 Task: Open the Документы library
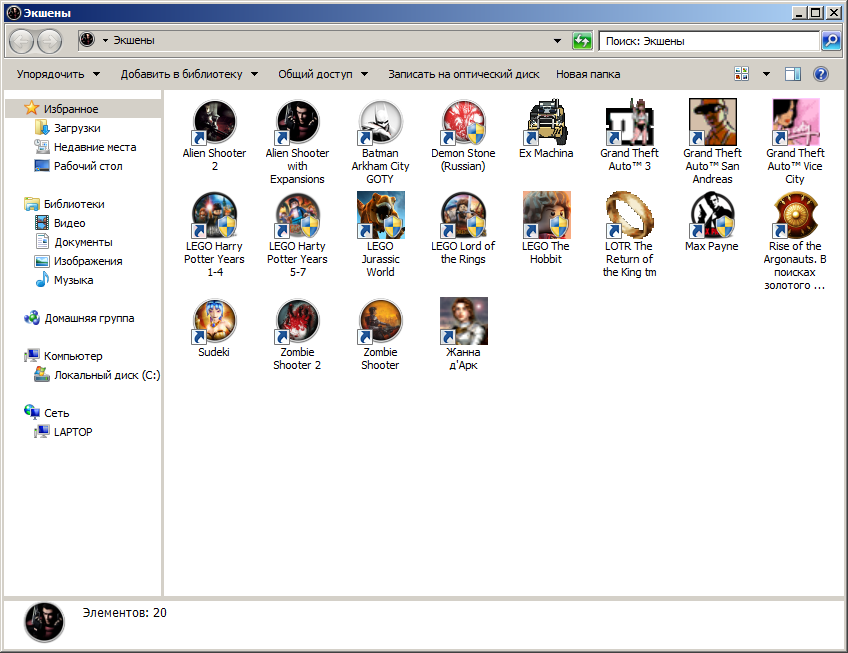point(83,242)
